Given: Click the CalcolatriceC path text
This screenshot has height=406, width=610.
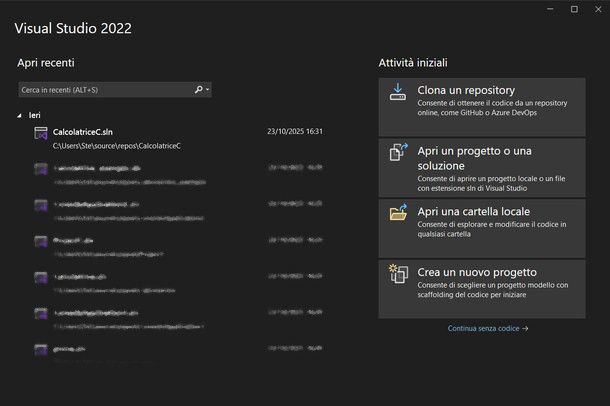Looking at the screenshot, I should pyautogui.click(x=117, y=146).
